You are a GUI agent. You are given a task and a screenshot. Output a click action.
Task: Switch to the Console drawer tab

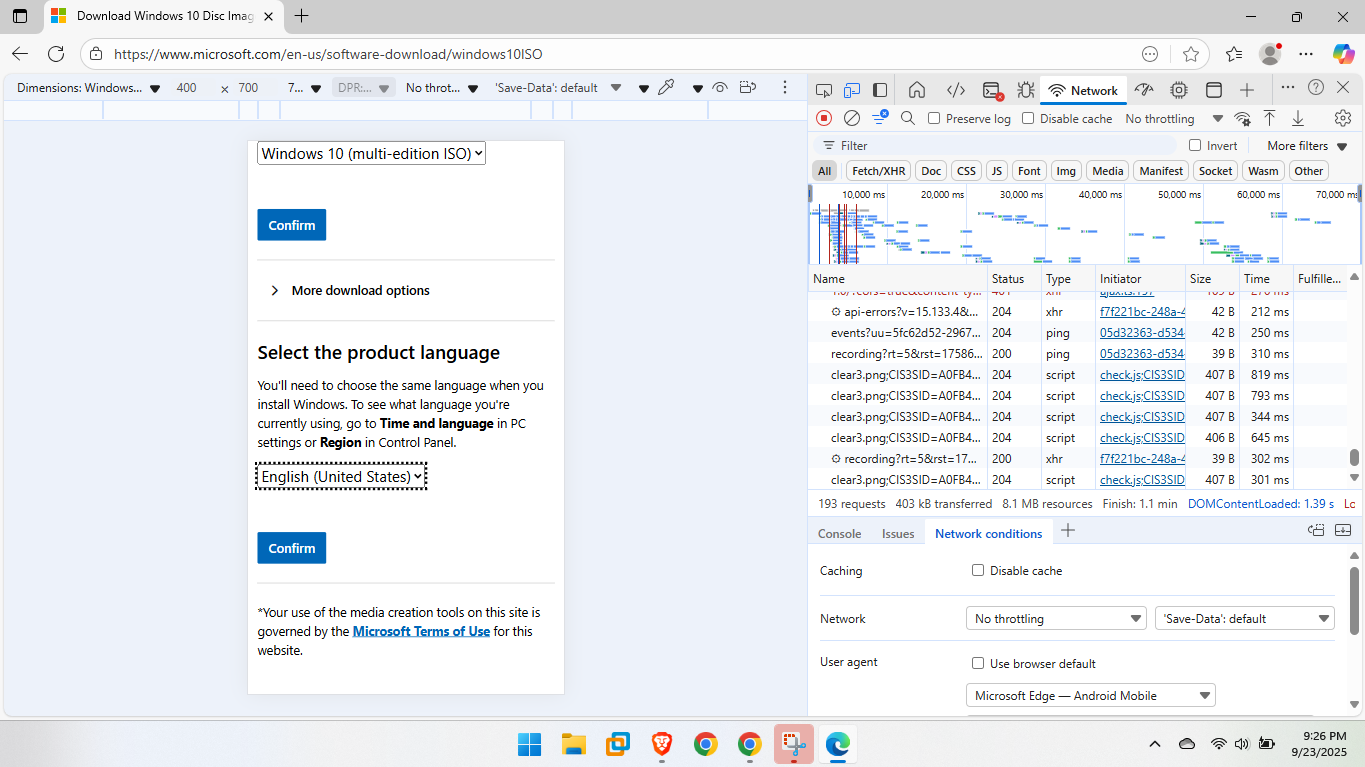coord(839,533)
